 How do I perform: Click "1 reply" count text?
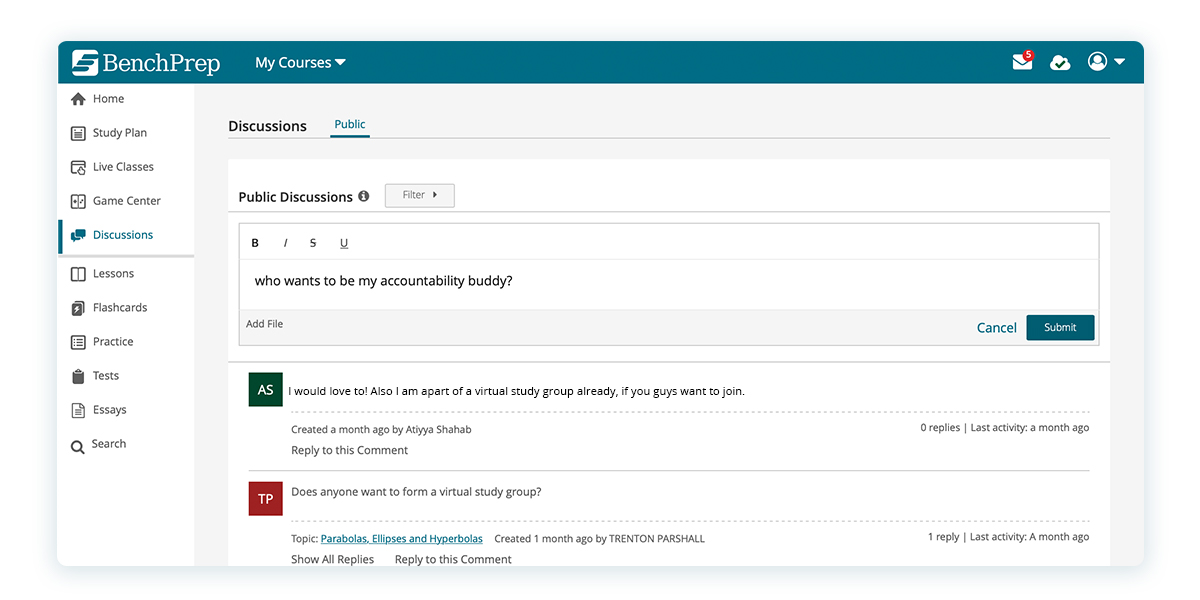(x=943, y=537)
